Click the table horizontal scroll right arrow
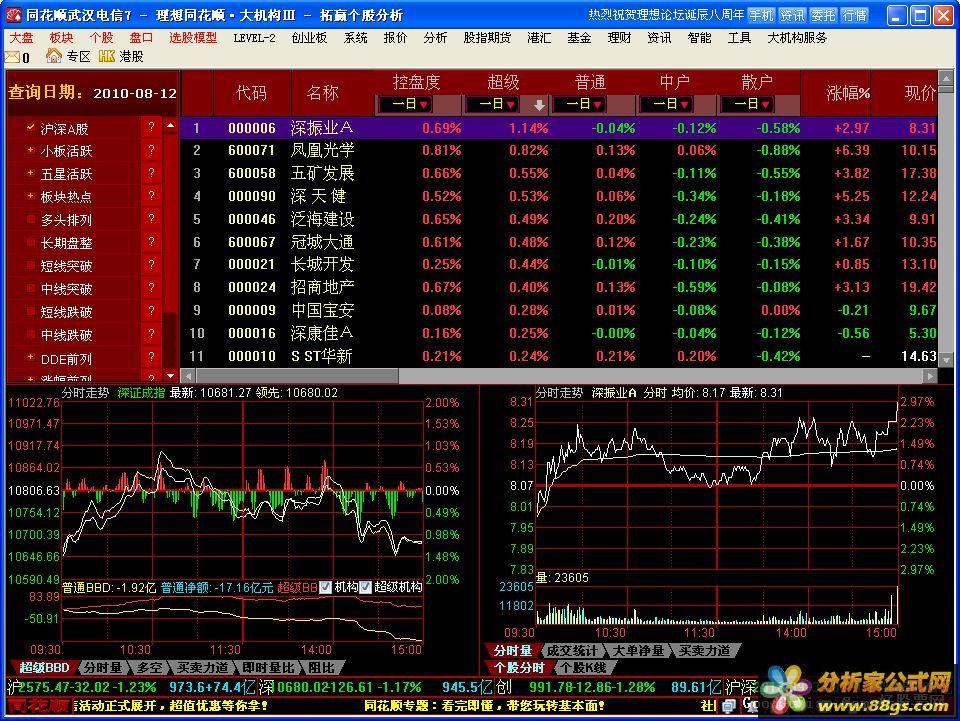Viewport: 960px width, 721px height. pyautogui.click(x=931, y=376)
